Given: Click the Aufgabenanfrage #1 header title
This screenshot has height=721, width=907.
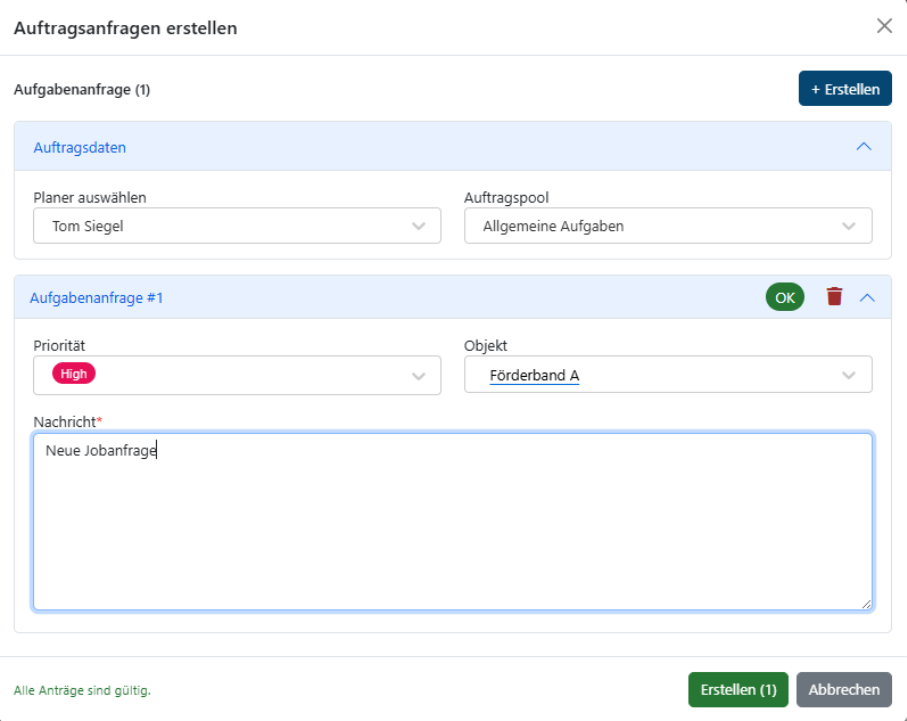Looking at the screenshot, I should tap(97, 298).
